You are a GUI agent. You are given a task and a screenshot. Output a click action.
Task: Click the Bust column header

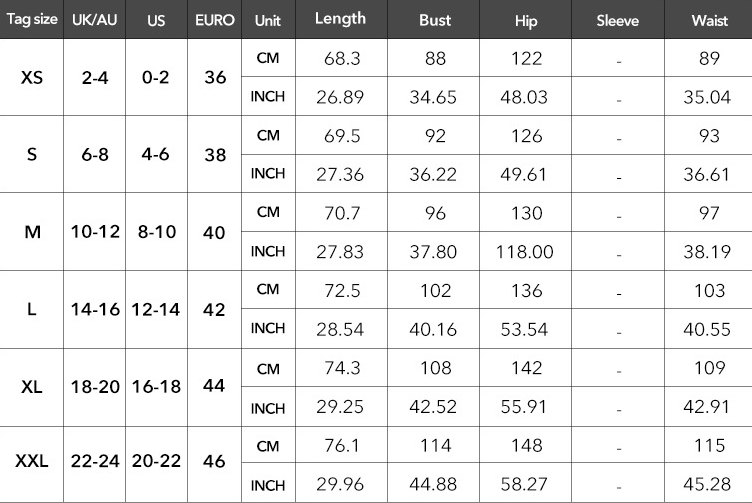[433, 20]
